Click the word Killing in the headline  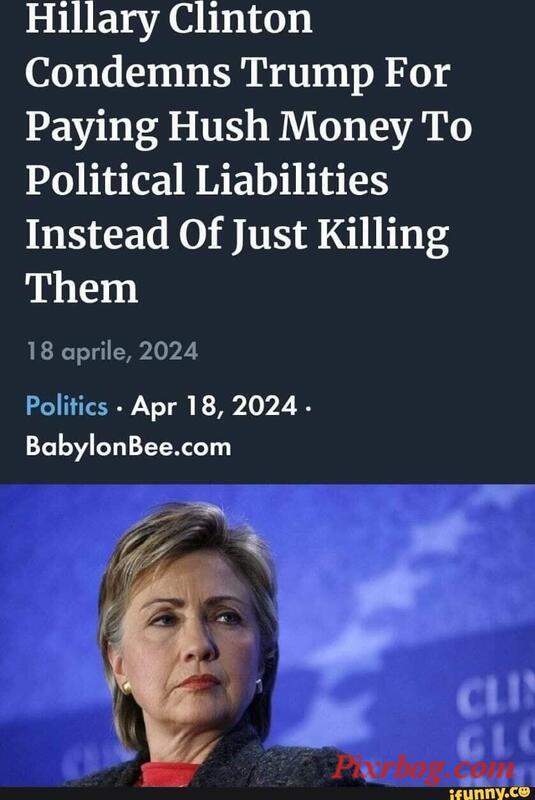[x=384, y=234]
